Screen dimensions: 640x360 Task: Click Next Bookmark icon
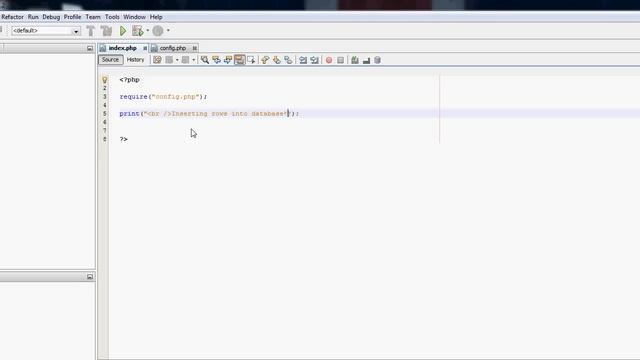277,60
